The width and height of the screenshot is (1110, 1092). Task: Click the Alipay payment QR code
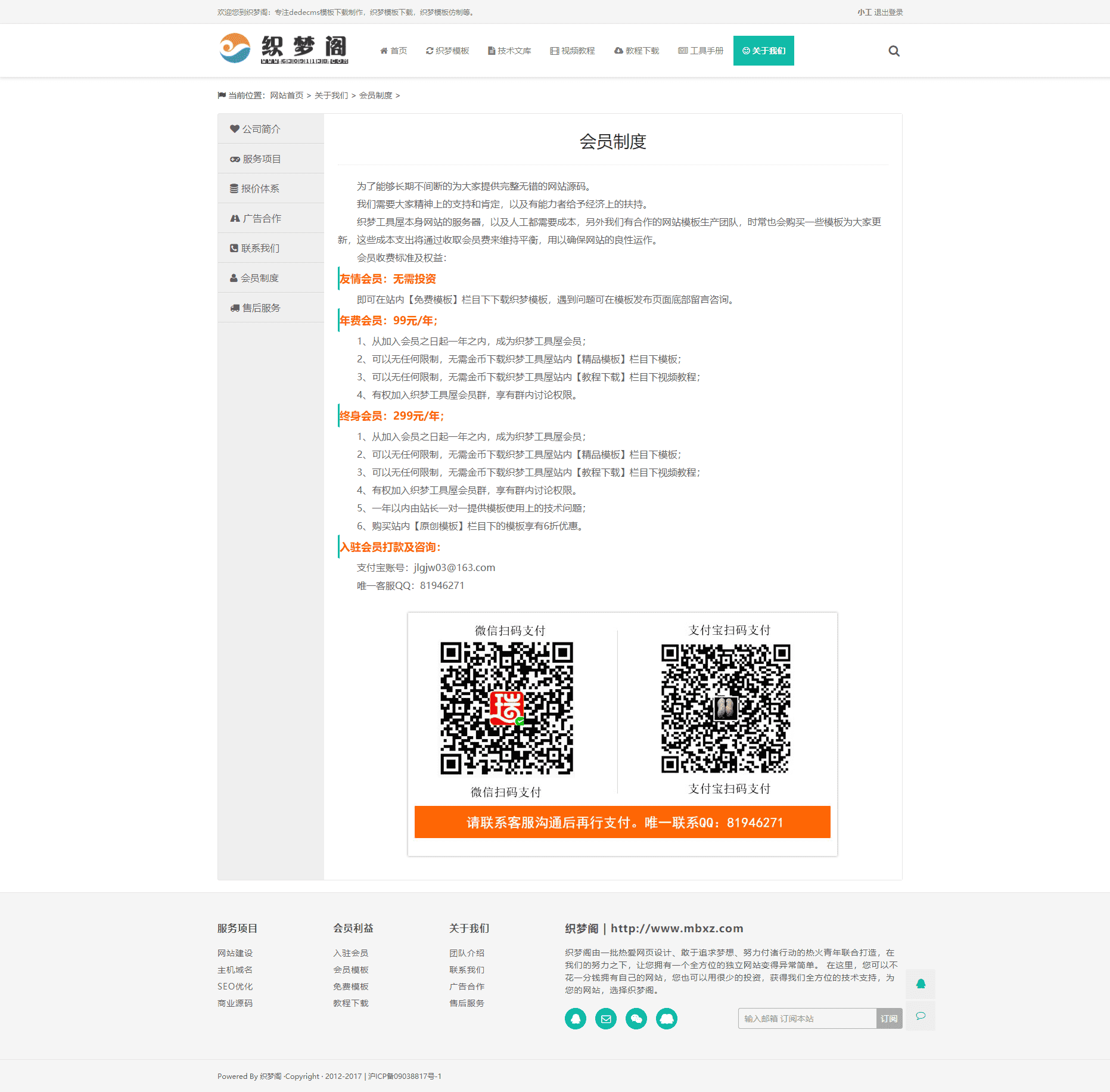(x=726, y=708)
